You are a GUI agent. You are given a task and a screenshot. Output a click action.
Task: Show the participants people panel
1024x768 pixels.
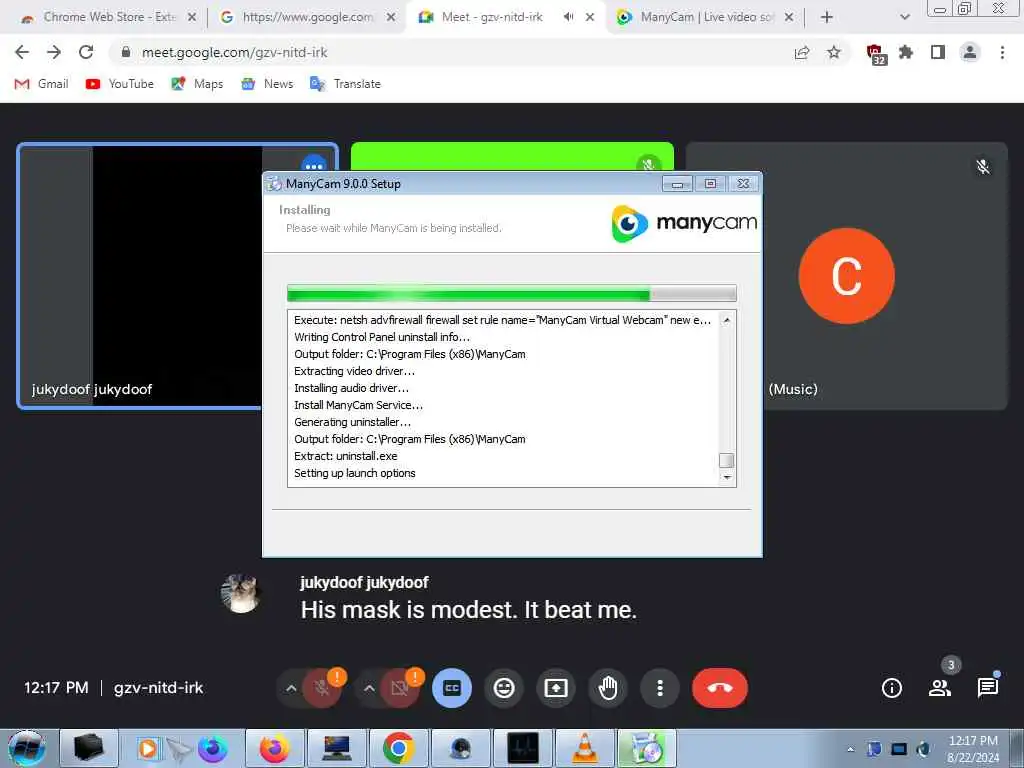pos(940,688)
